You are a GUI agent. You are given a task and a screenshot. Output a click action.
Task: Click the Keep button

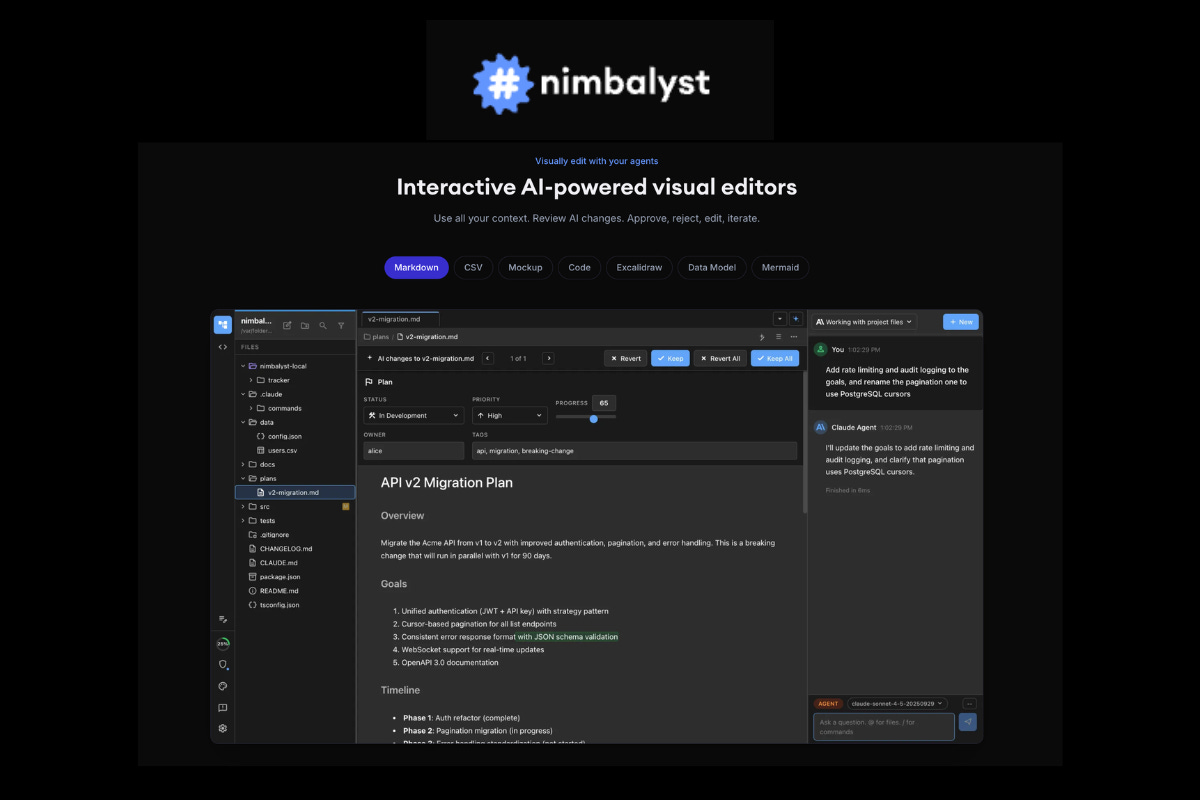670,358
